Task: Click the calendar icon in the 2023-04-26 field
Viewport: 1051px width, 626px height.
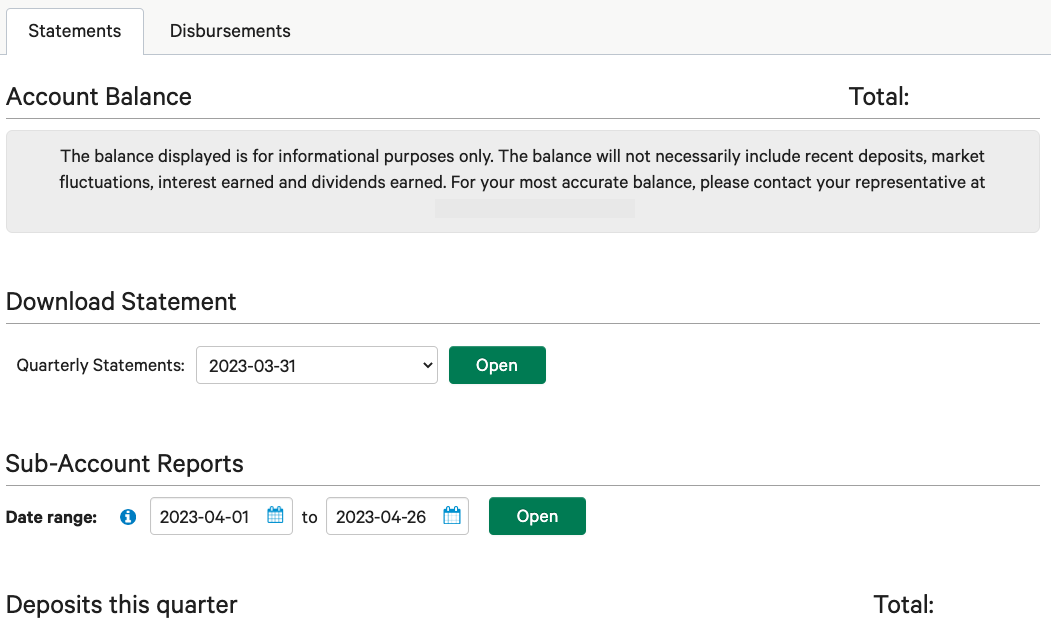Action: click(x=452, y=516)
